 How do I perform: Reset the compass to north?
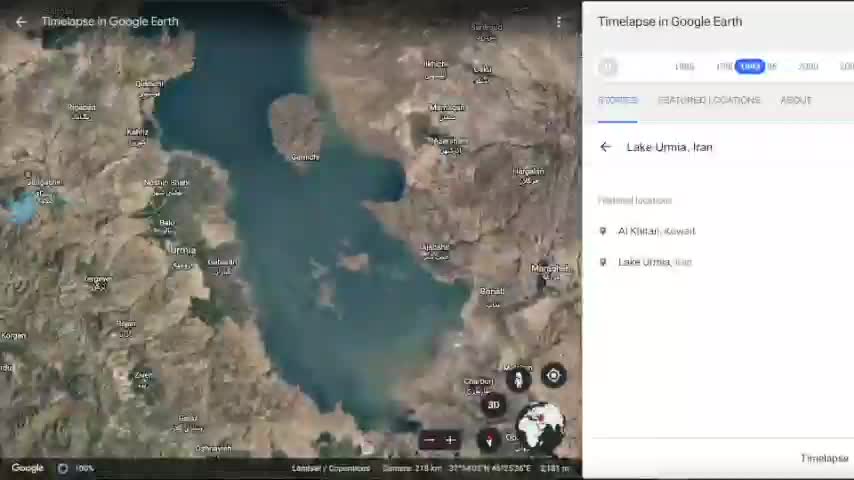click(489, 440)
